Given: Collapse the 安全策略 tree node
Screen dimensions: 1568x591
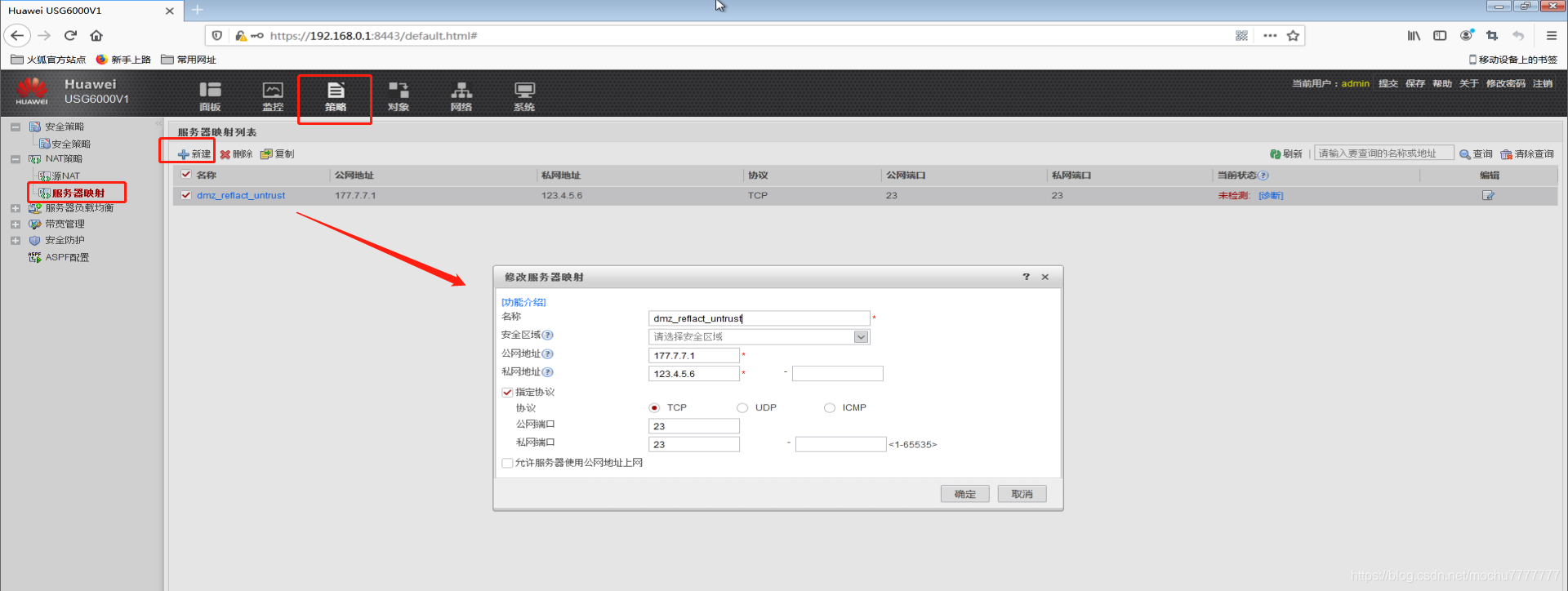Looking at the screenshot, I should tap(16, 127).
